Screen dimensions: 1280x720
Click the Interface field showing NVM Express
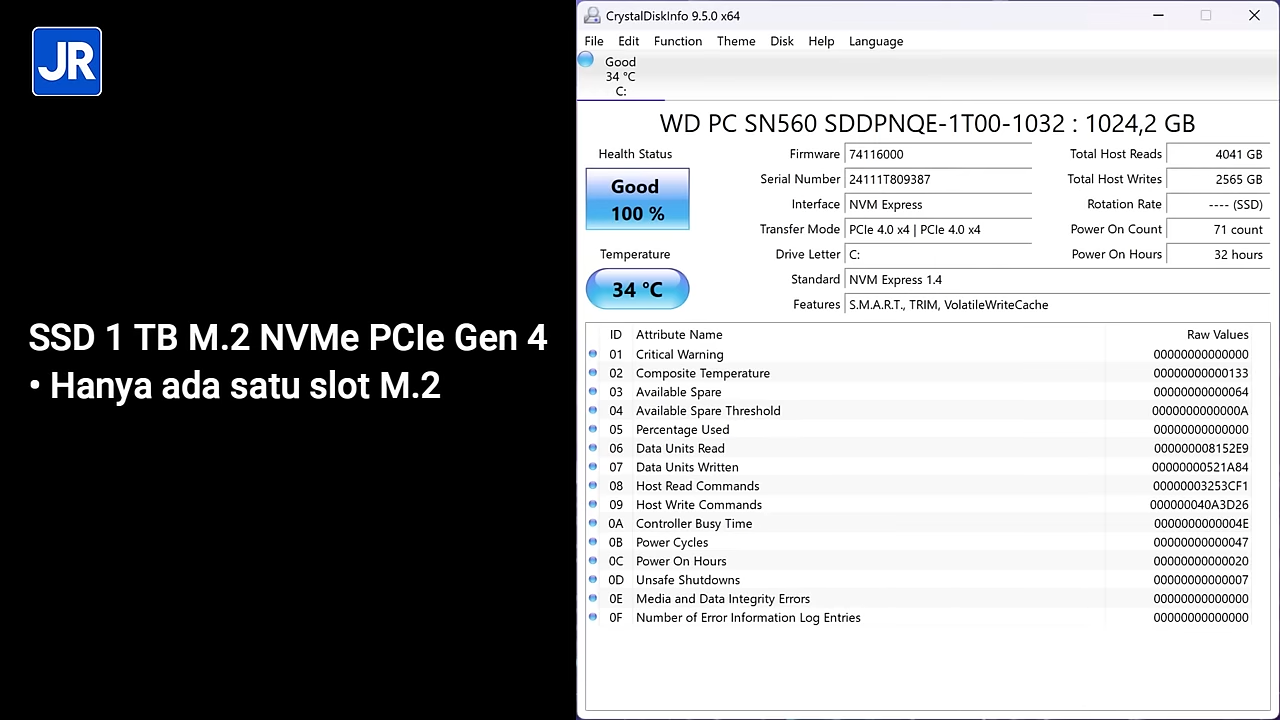938,205
